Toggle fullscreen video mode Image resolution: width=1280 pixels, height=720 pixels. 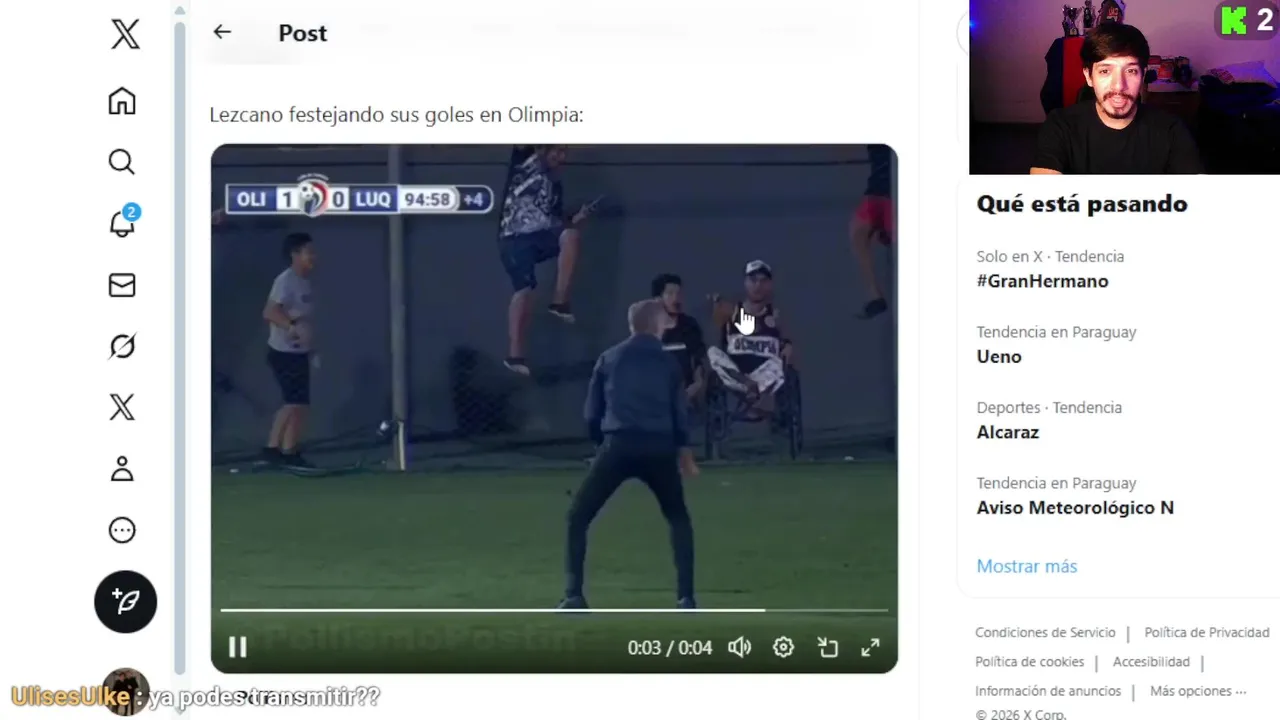click(x=871, y=647)
